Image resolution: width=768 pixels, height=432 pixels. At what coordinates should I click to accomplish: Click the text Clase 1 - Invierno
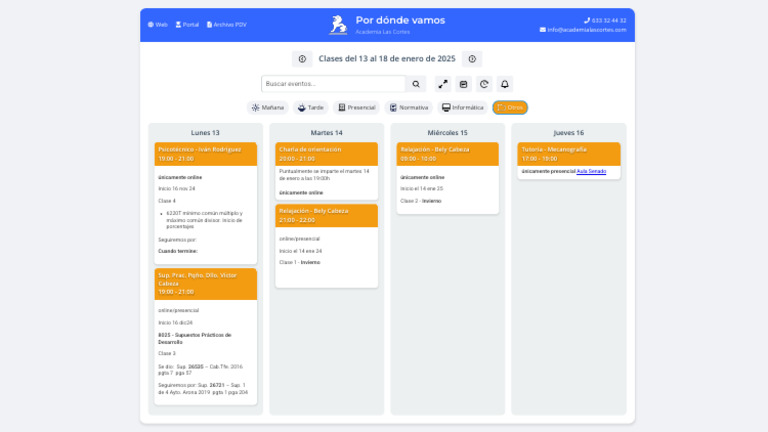pos(300,263)
